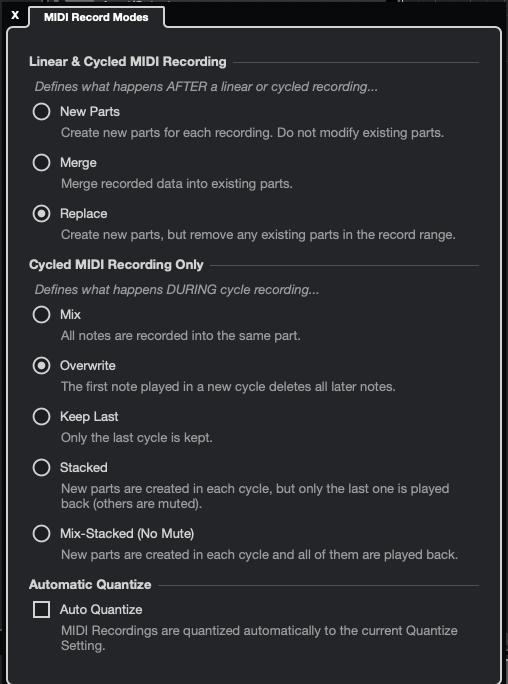The width and height of the screenshot is (508, 684).
Task: Click the MIDI Record Modes tab
Action: coord(96,17)
